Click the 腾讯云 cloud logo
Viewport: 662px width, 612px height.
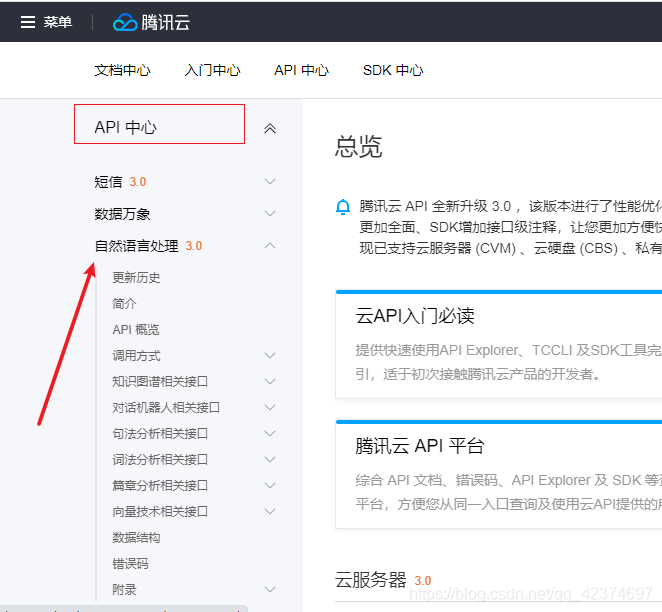pos(151,22)
